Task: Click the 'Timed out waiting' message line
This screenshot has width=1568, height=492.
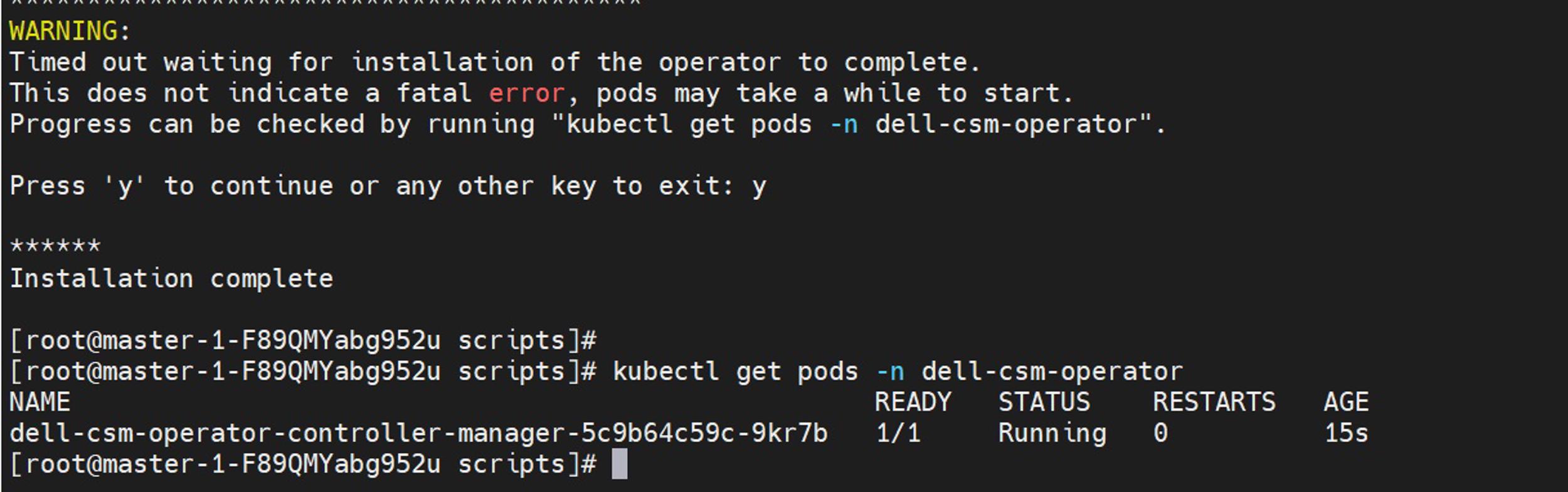Action: click(x=494, y=63)
